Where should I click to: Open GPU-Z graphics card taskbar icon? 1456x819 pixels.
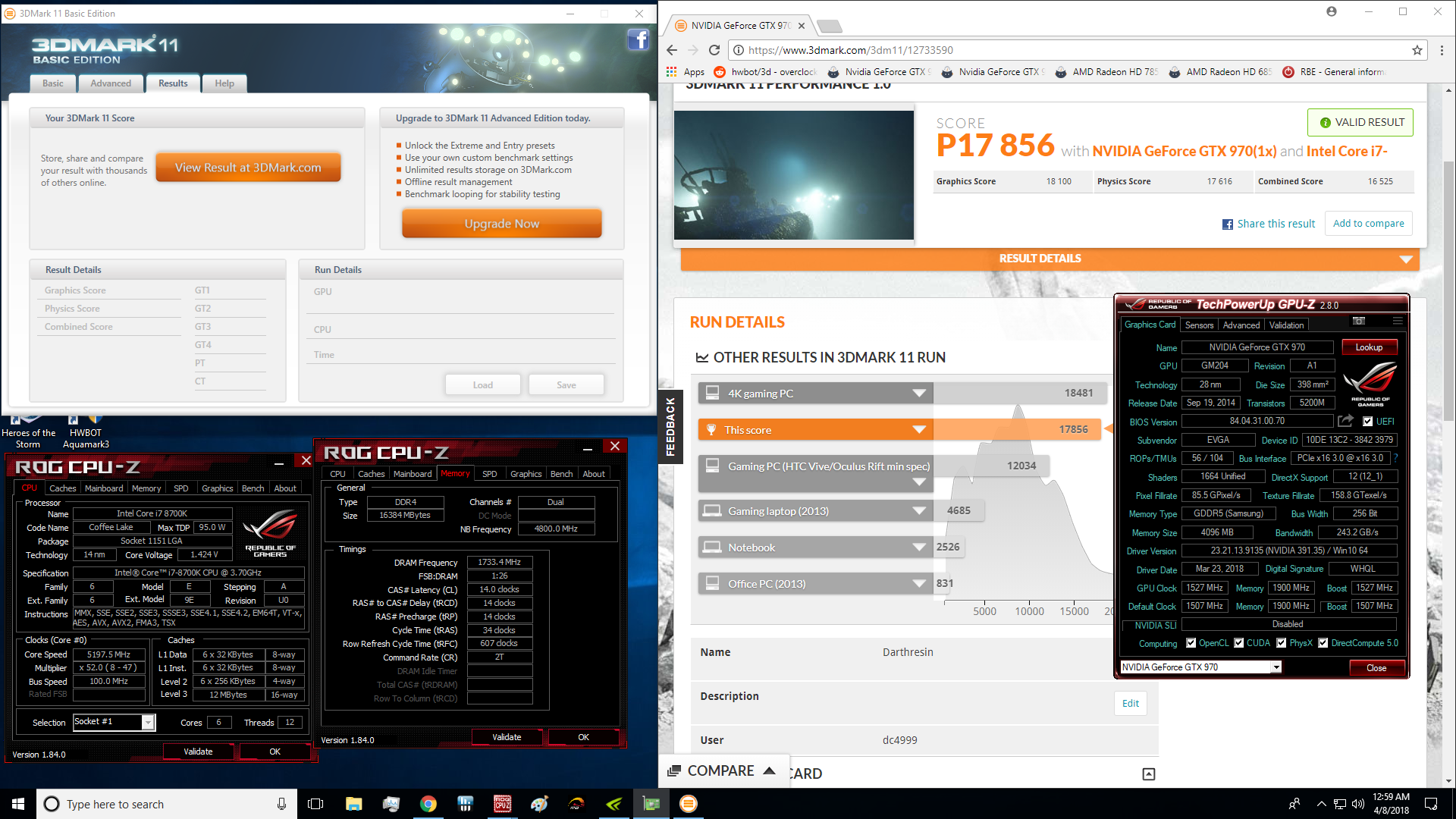click(x=651, y=804)
